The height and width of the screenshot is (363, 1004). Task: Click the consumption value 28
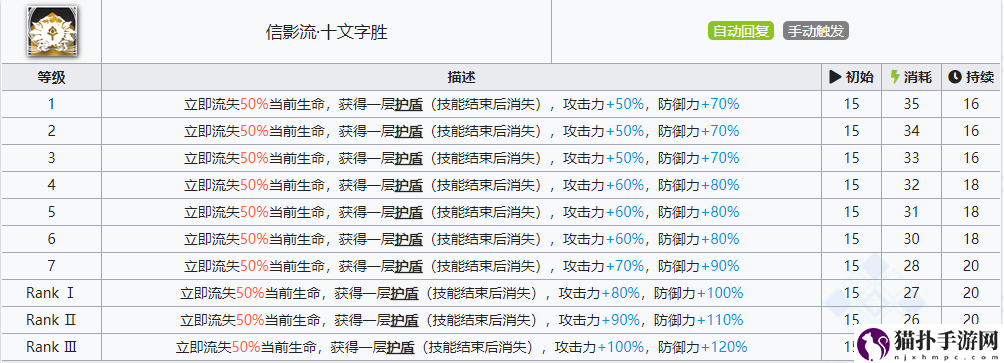(x=912, y=266)
